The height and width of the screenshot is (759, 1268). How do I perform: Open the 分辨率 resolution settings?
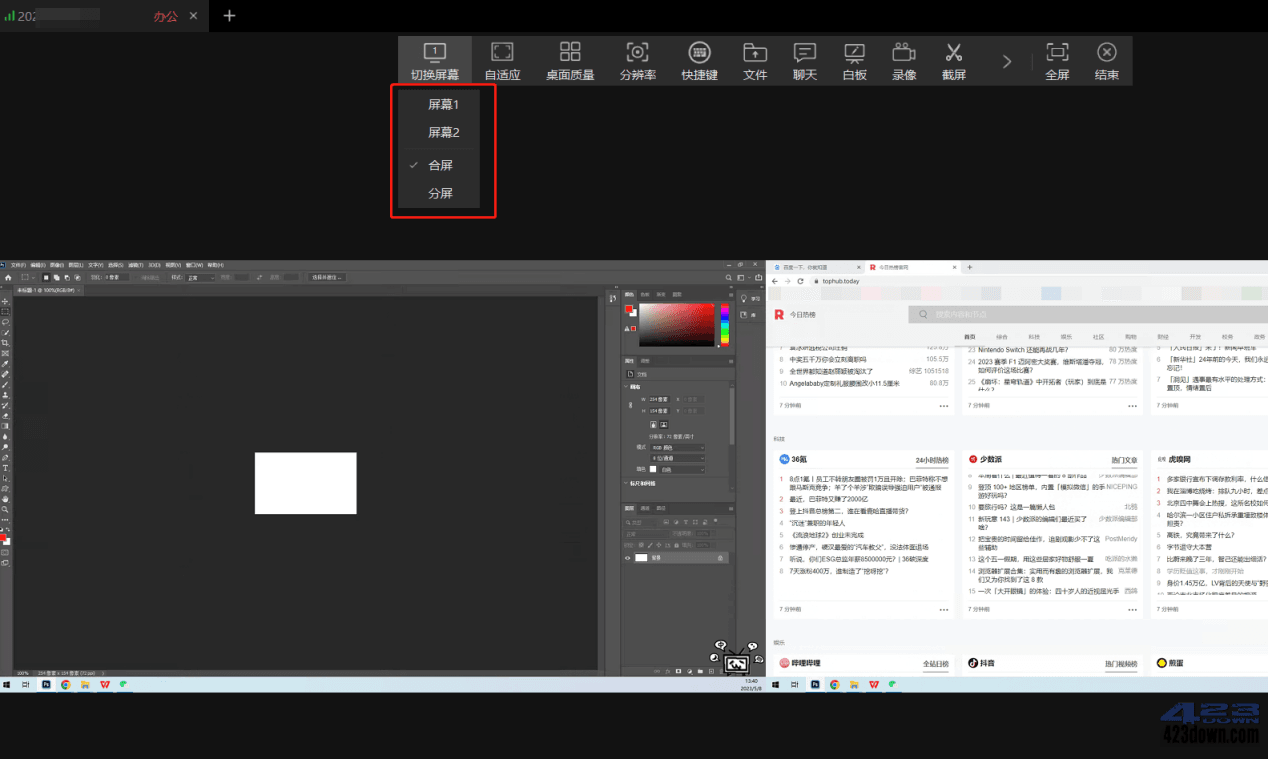point(637,61)
